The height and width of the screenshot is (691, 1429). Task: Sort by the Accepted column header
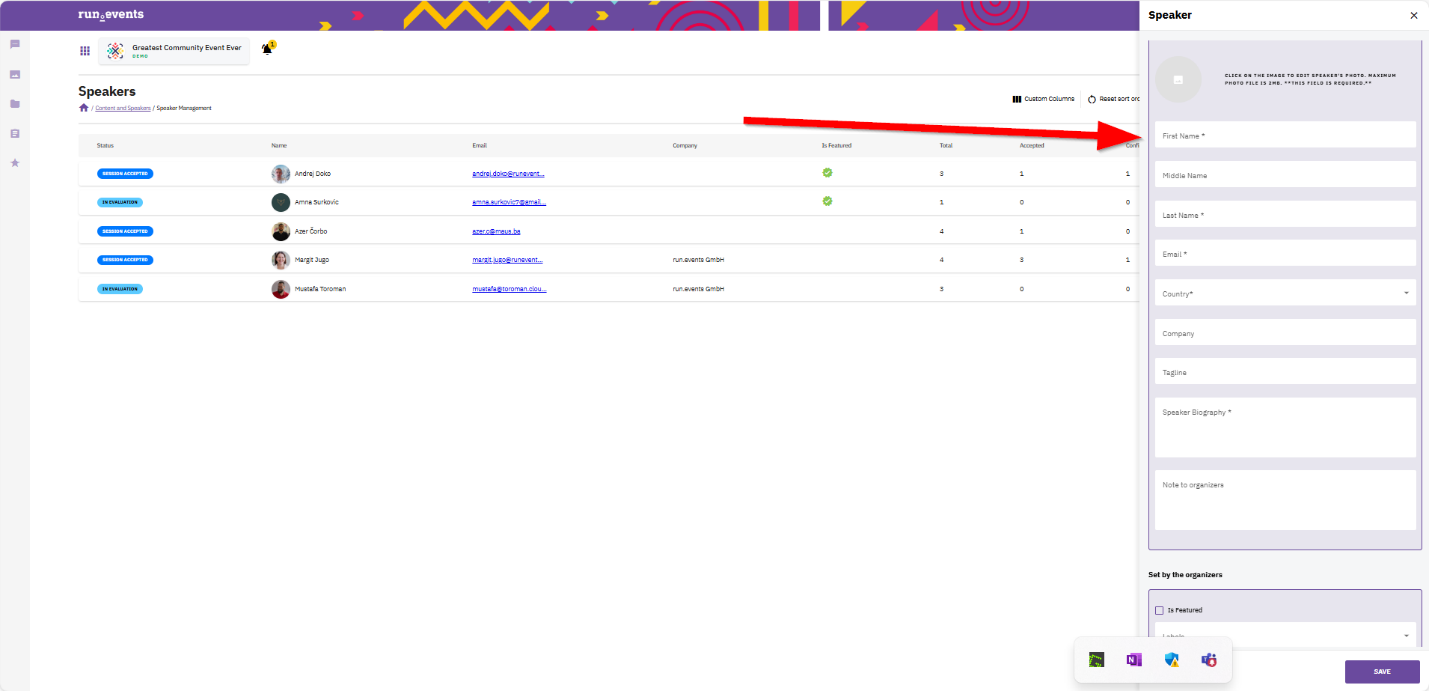coord(1032,146)
